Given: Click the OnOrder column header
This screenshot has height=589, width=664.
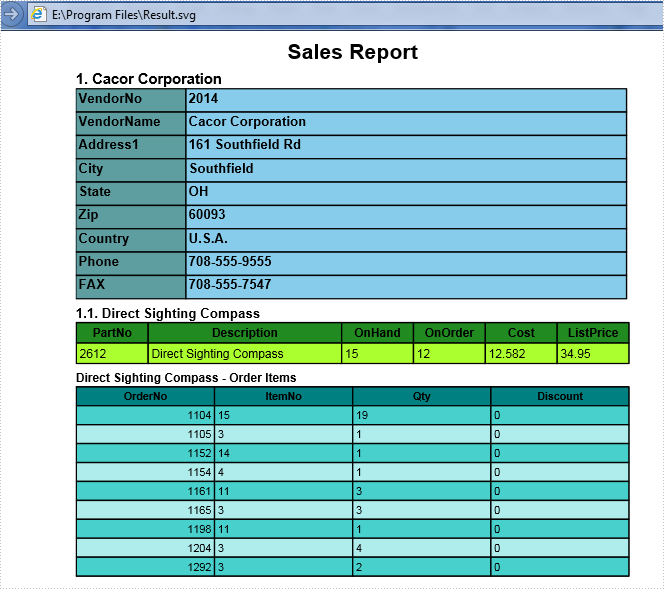Looking at the screenshot, I should coord(449,332).
